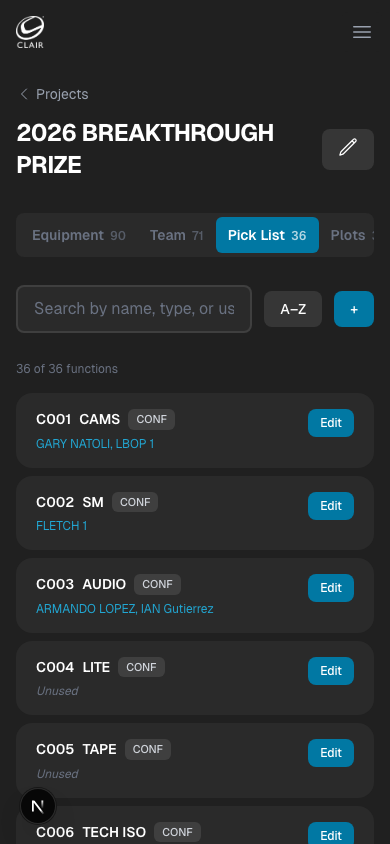Click the plus add function button
This screenshot has height=844, width=390.
click(353, 309)
